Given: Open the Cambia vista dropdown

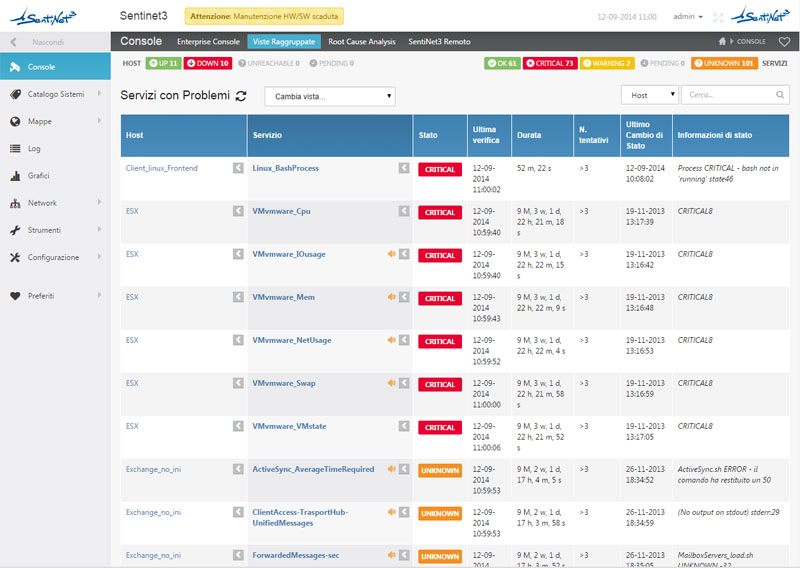Looking at the screenshot, I should pyautogui.click(x=330, y=96).
